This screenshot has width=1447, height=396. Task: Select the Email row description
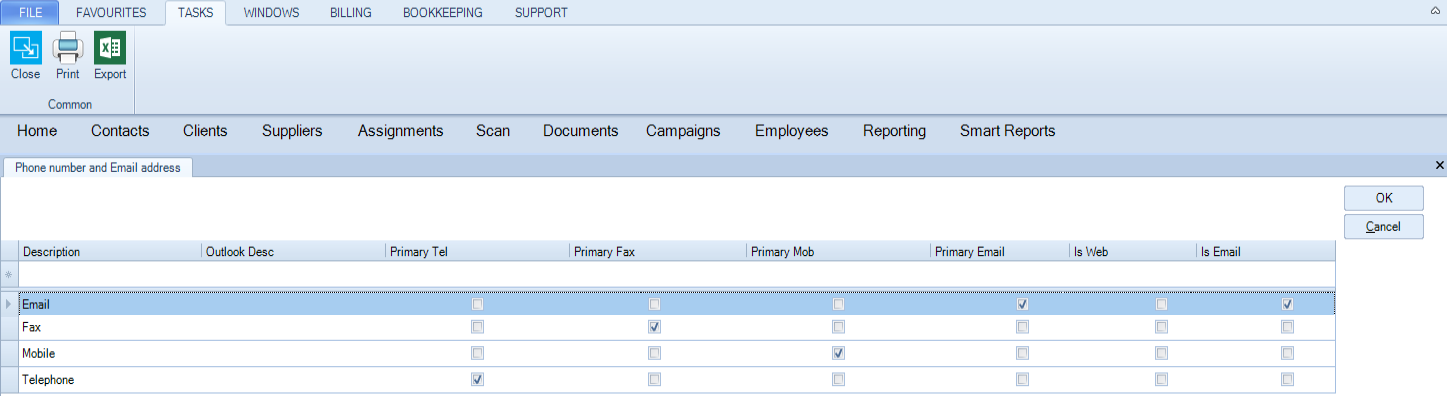click(x=36, y=304)
